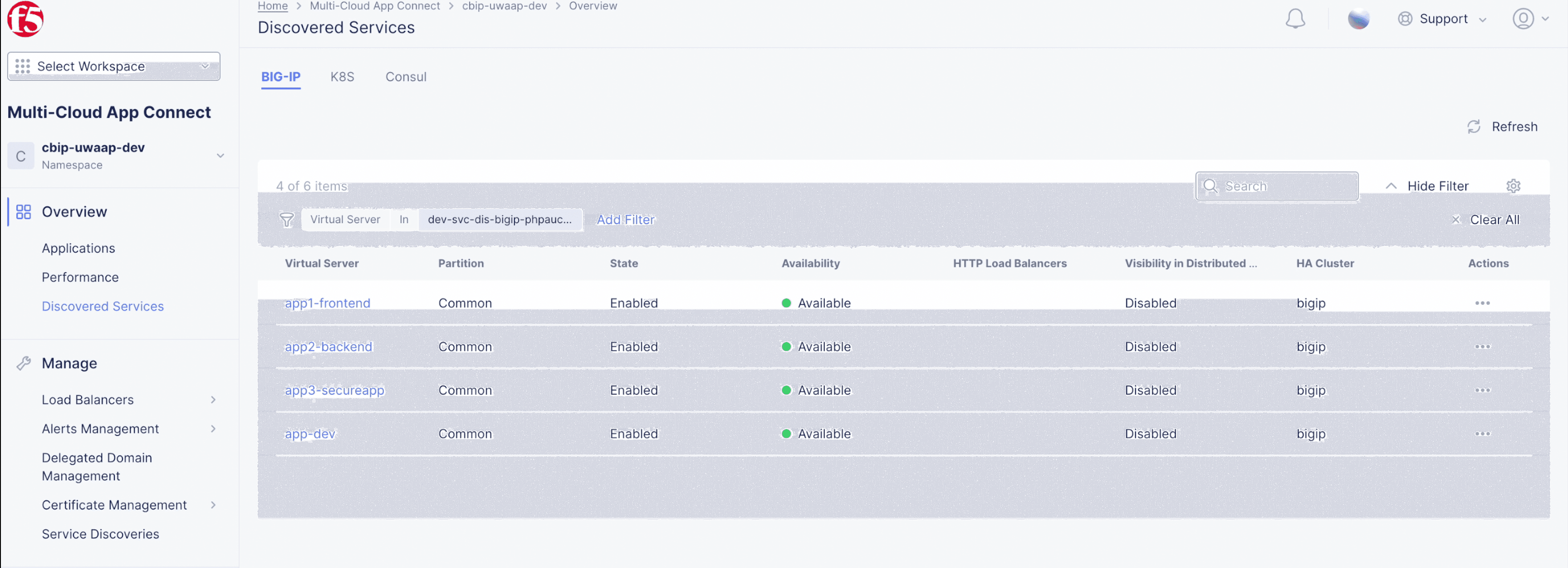Open the app1-frontend virtual server link
Image resolution: width=1568 pixels, height=568 pixels.
pos(328,303)
